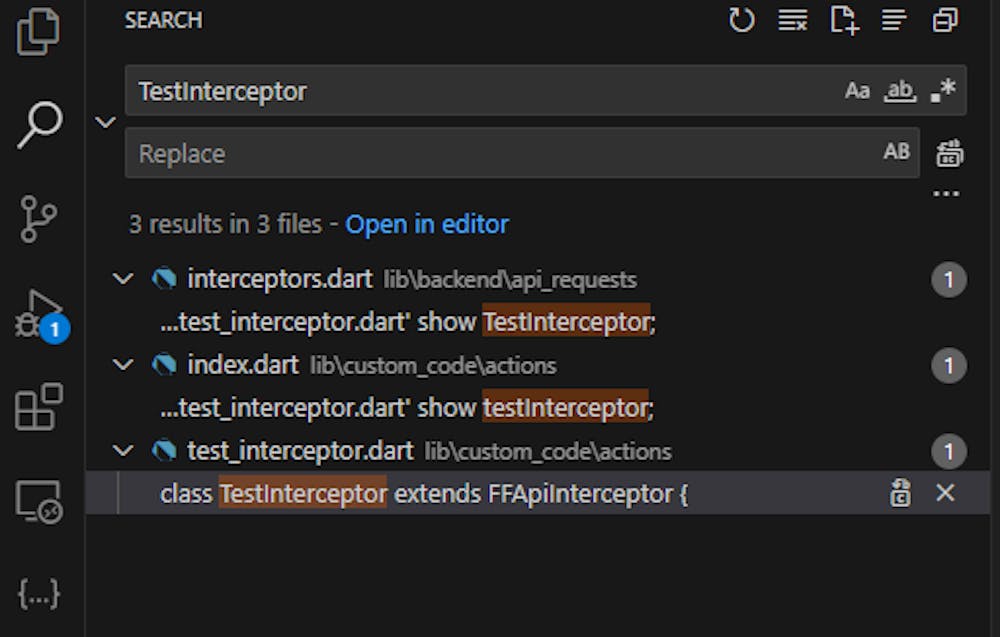Refresh the search results
The height and width of the screenshot is (637, 1000).
coord(741,20)
